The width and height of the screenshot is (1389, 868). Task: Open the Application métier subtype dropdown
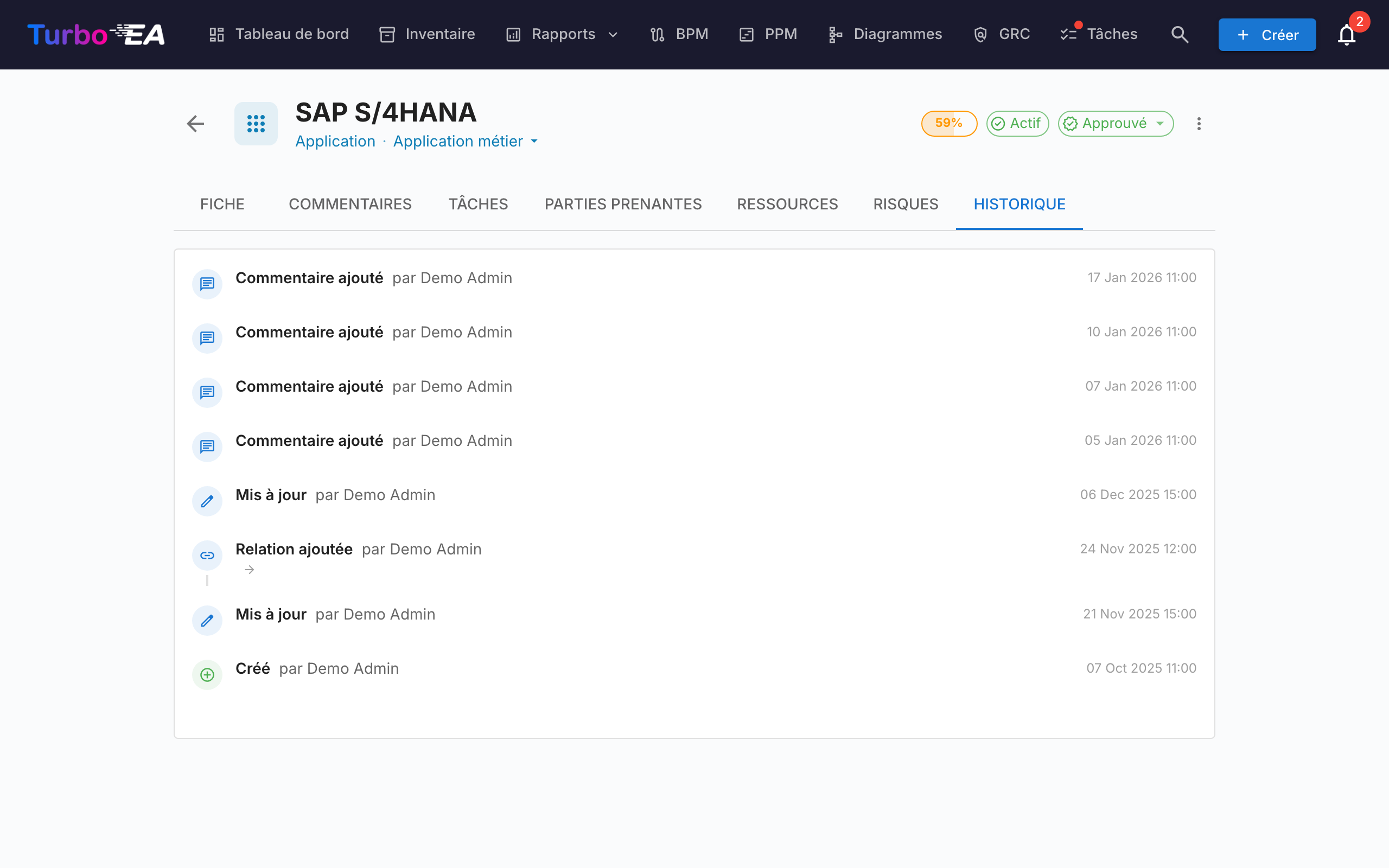click(x=466, y=141)
